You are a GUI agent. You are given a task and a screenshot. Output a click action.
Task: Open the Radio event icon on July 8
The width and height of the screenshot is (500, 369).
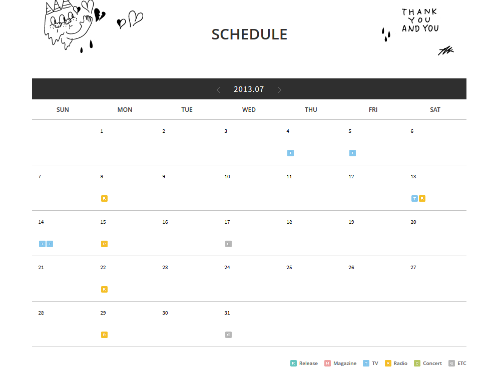pyautogui.click(x=104, y=198)
